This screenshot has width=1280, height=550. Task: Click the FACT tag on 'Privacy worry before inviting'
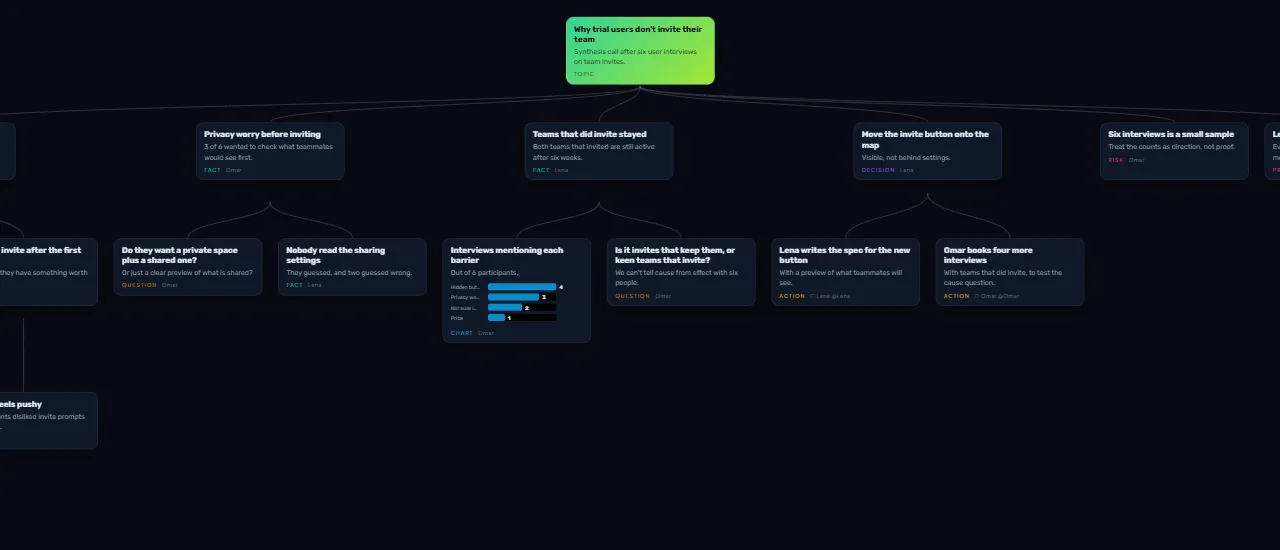tap(212, 170)
